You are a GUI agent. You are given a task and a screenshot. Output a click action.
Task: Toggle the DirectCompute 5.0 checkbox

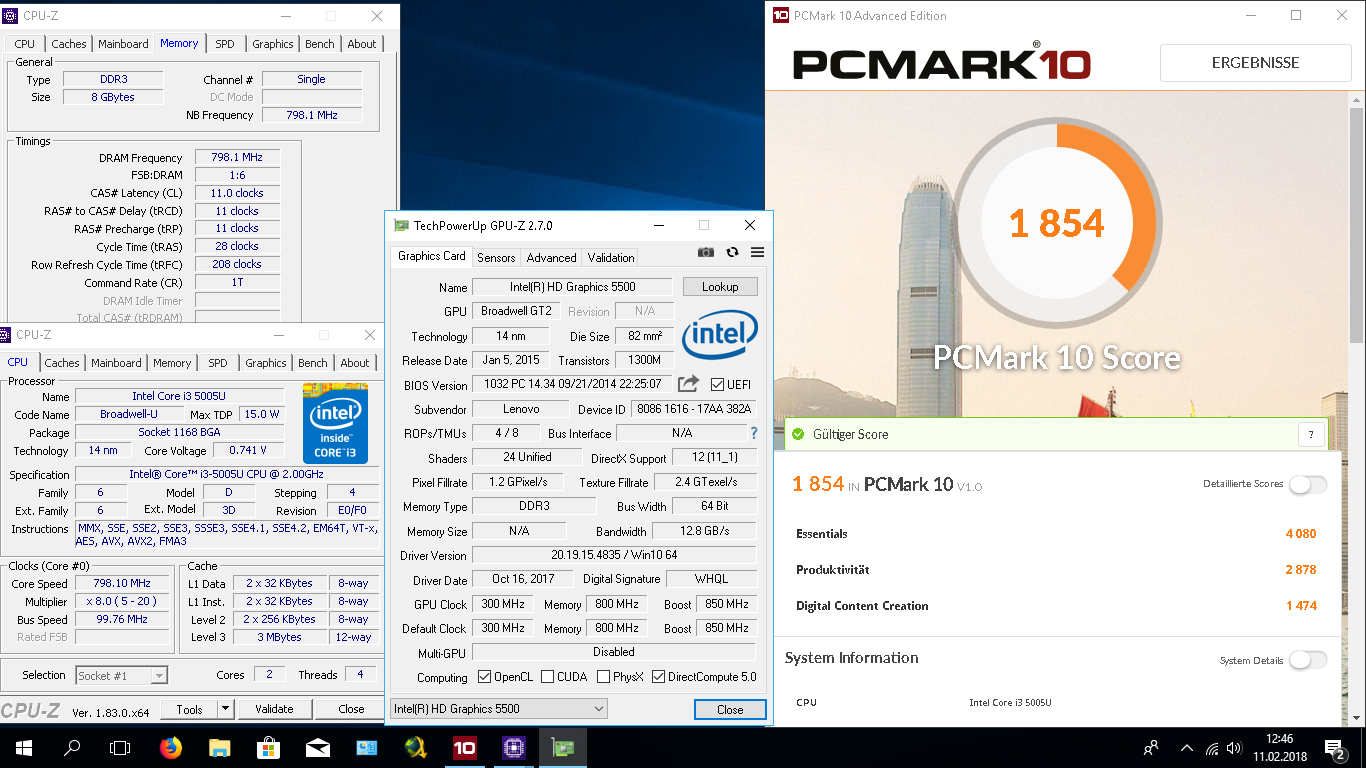(x=658, y=677)
